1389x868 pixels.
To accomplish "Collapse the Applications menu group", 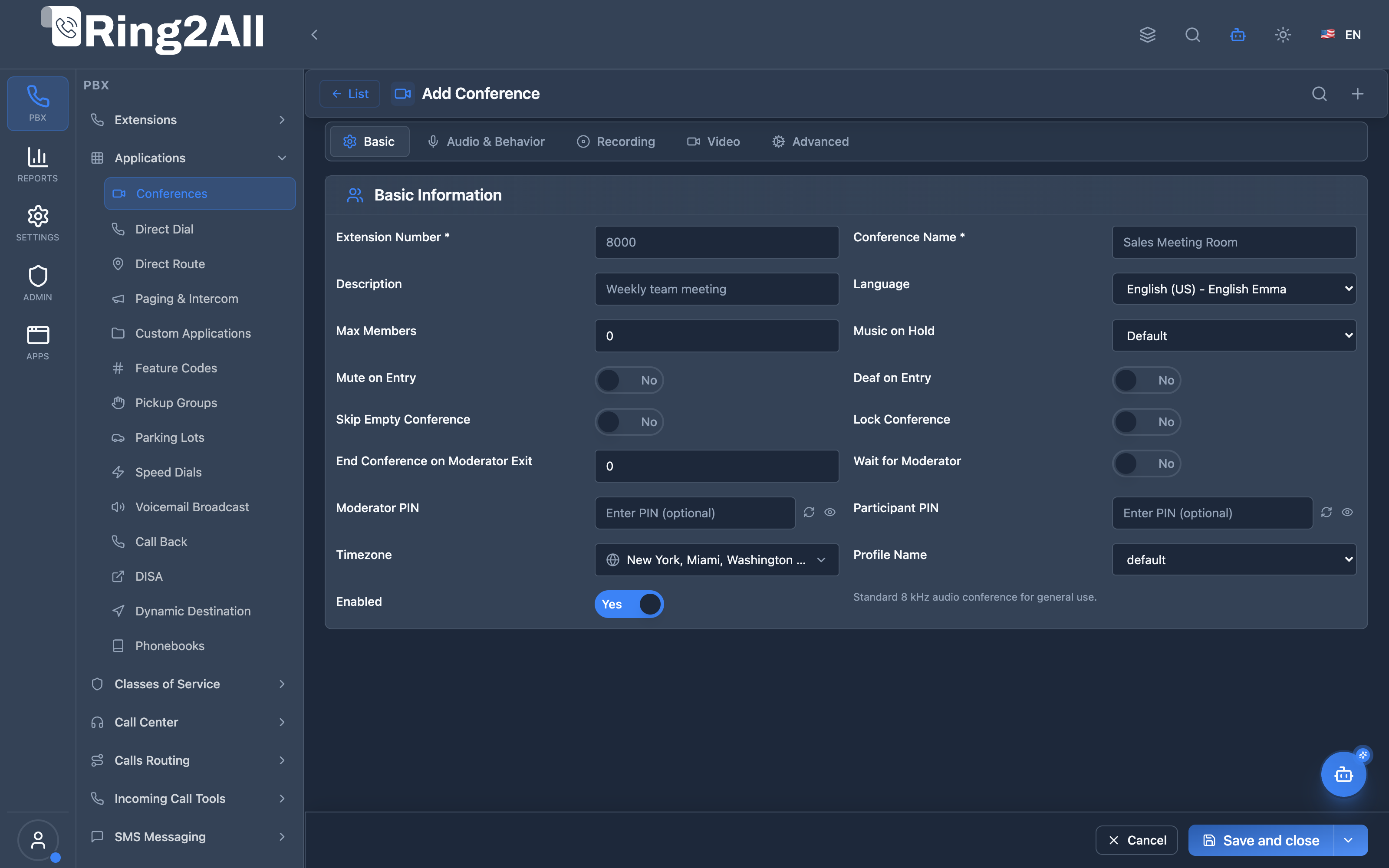I will click(188, 158).
